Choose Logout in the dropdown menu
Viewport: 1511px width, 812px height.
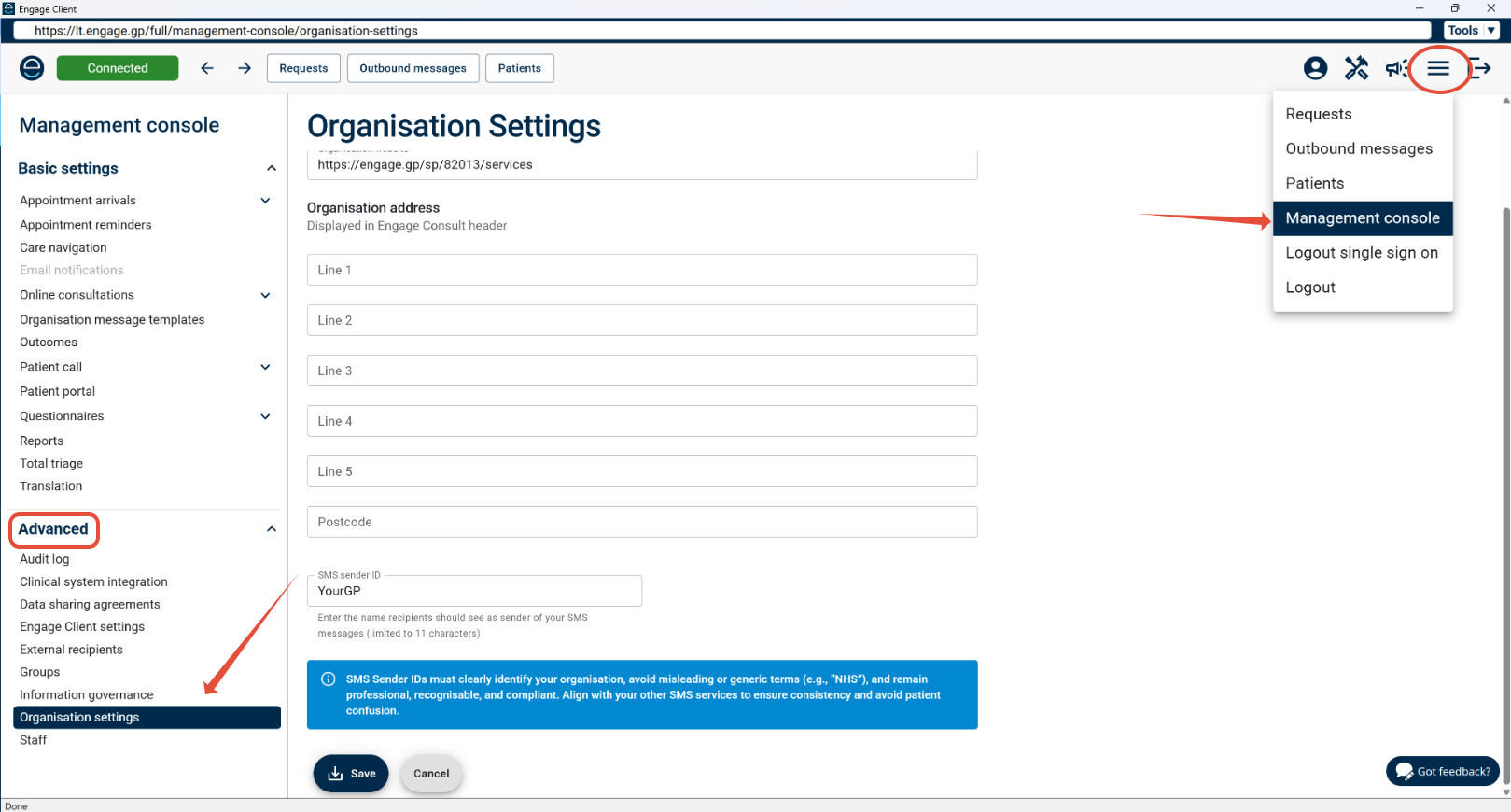click(1363, 287)
